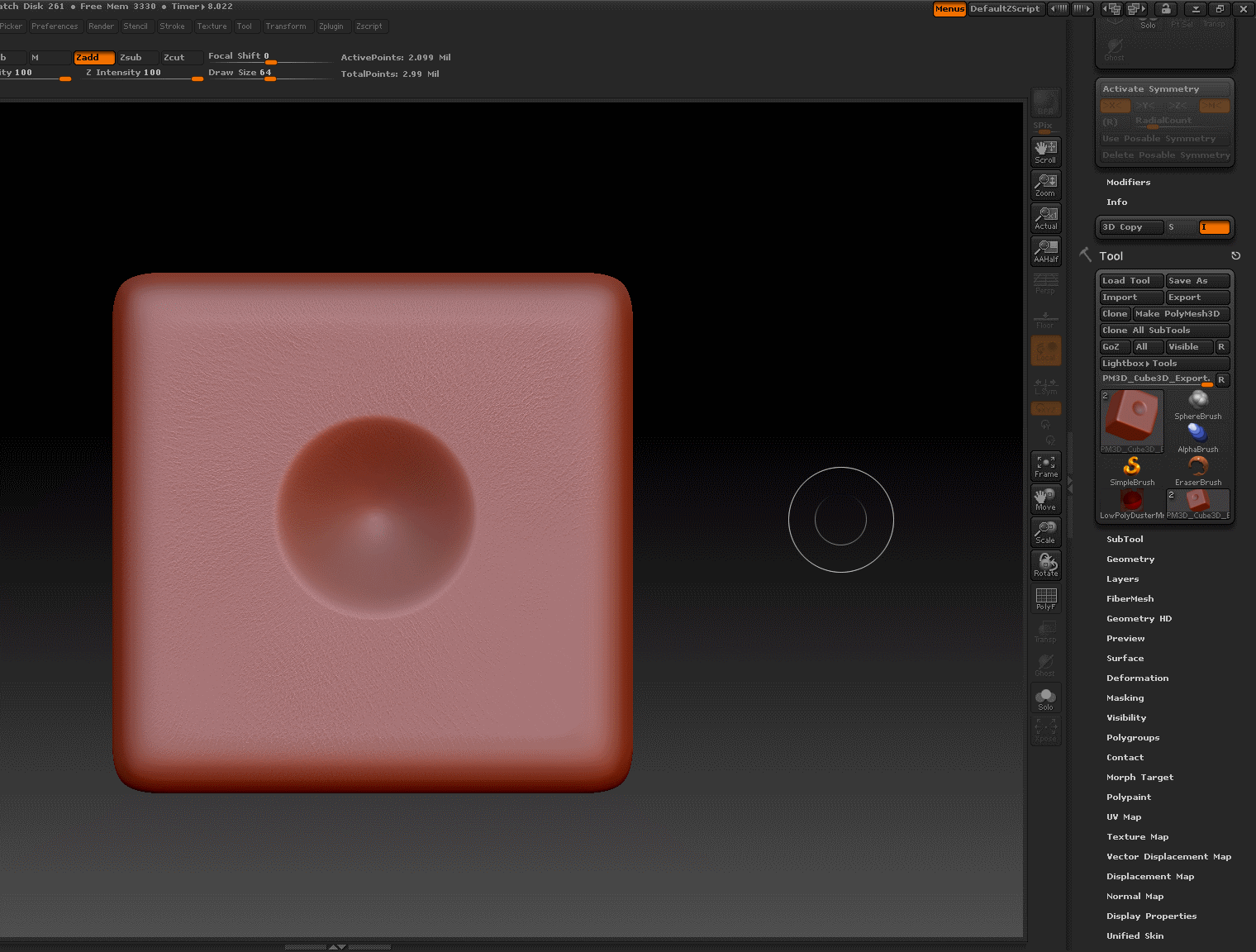Expand the Geometry subpalette
Screen dimensions: 1256x952
pos(1130,559)
